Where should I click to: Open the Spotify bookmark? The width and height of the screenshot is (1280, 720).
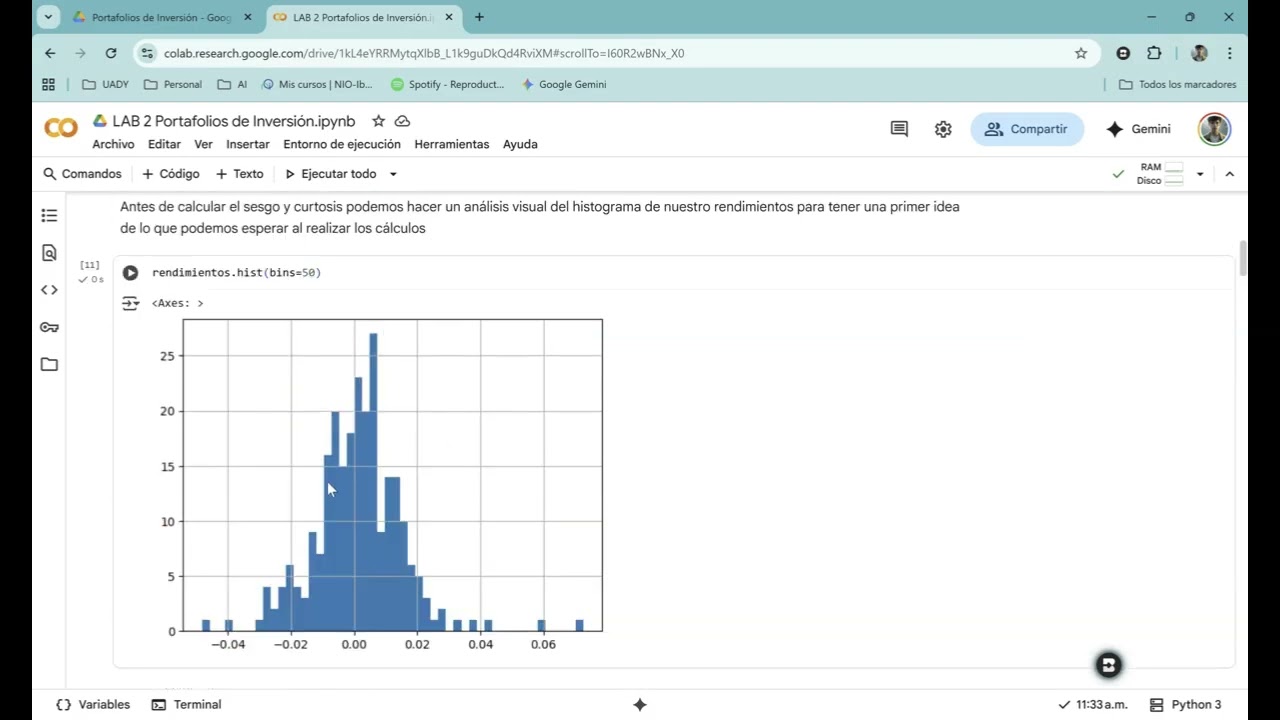(447, 85)
